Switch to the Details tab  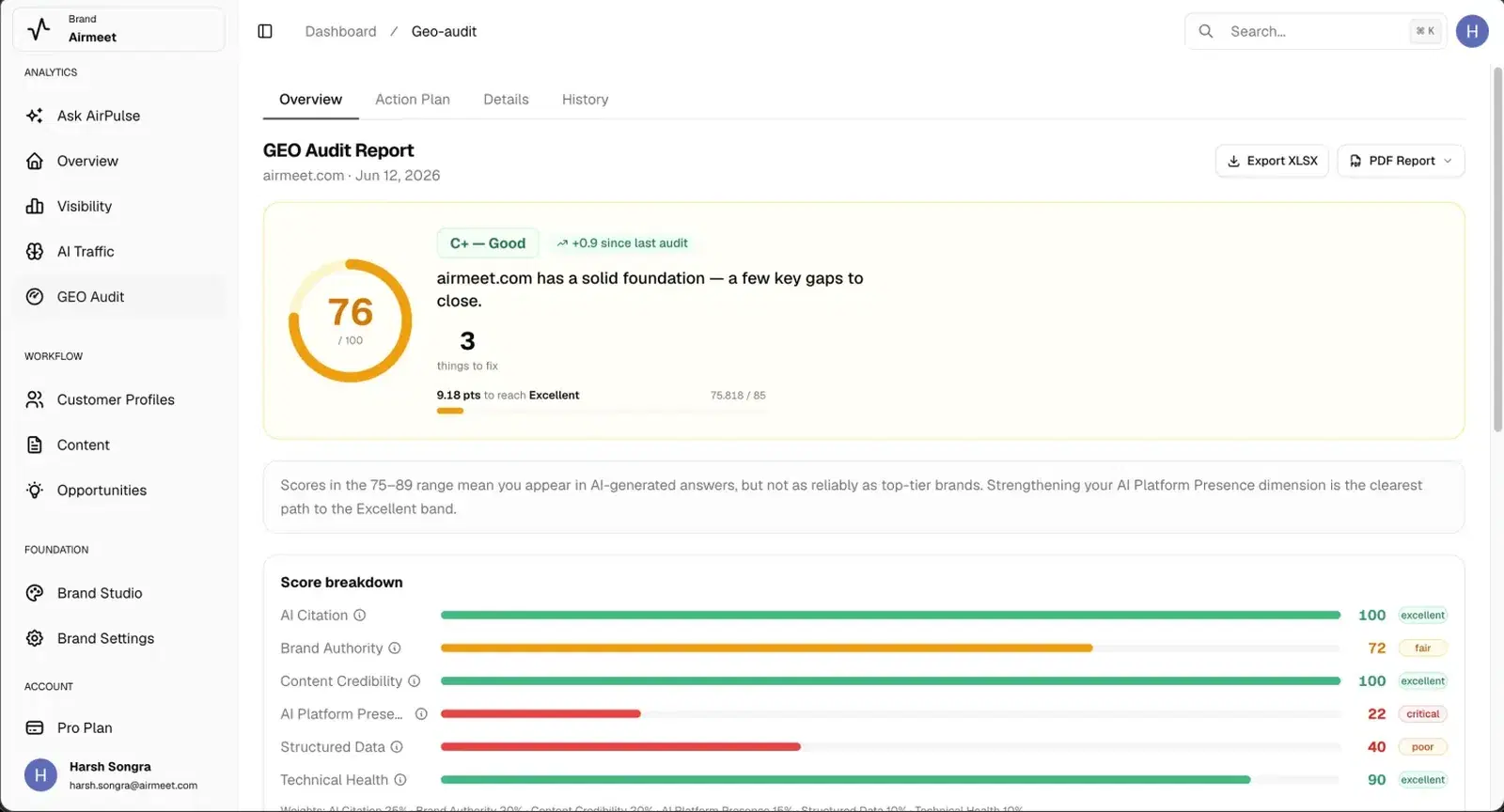[506, 100]
